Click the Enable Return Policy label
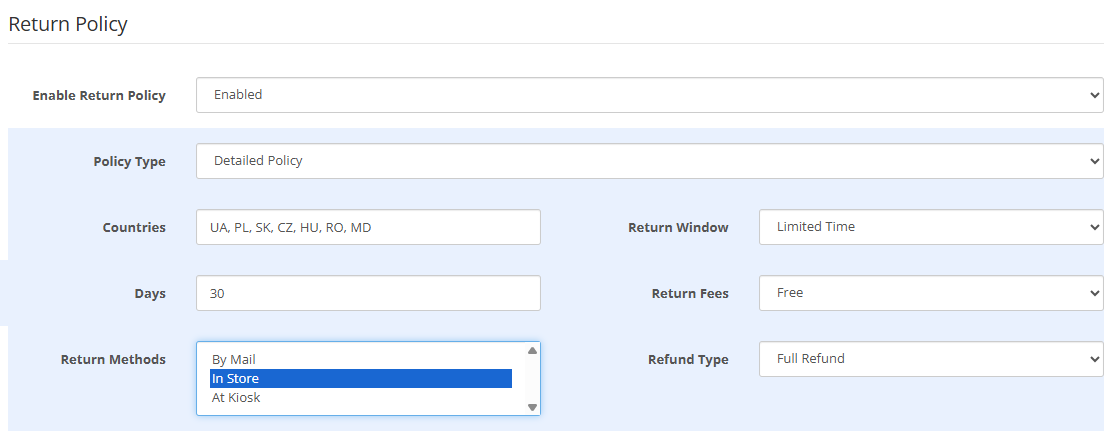 [x=99, y=96]
